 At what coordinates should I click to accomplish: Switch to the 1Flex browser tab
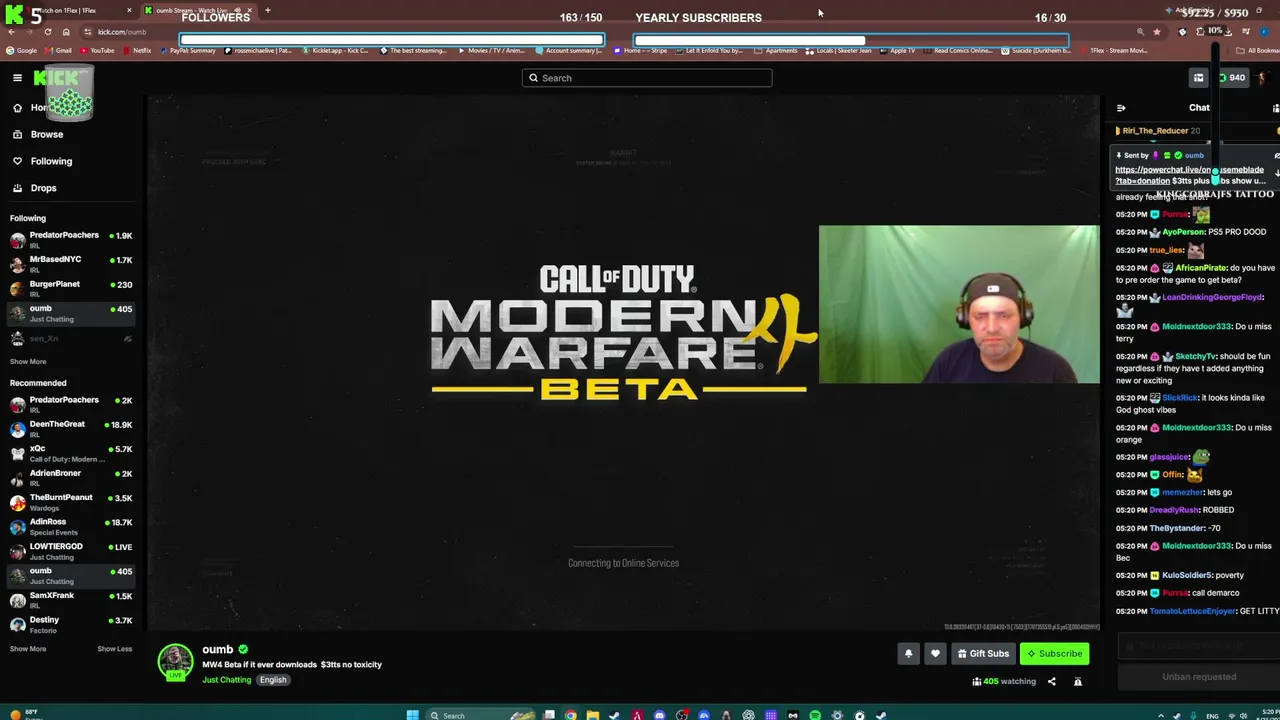pos(75,10)
